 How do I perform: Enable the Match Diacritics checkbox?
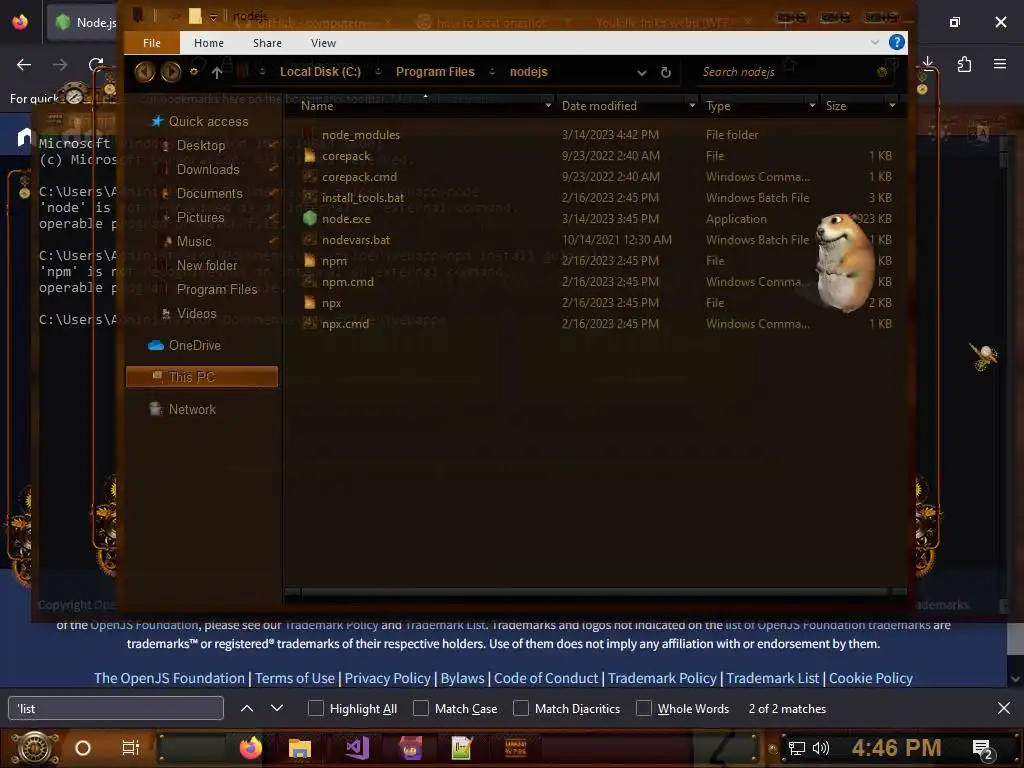coord(520,709)
